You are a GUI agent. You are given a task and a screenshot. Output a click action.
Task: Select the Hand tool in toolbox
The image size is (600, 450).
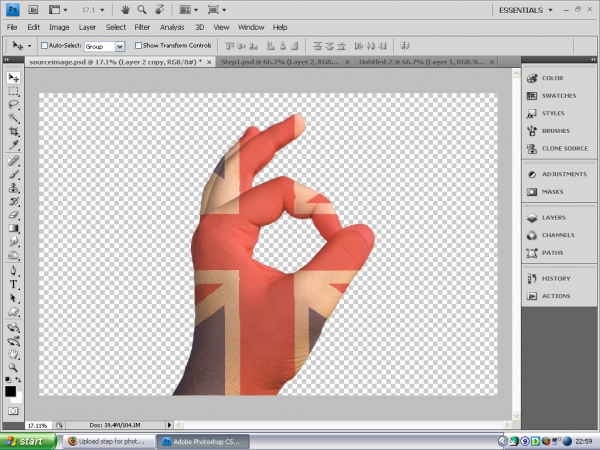(13, 354)
